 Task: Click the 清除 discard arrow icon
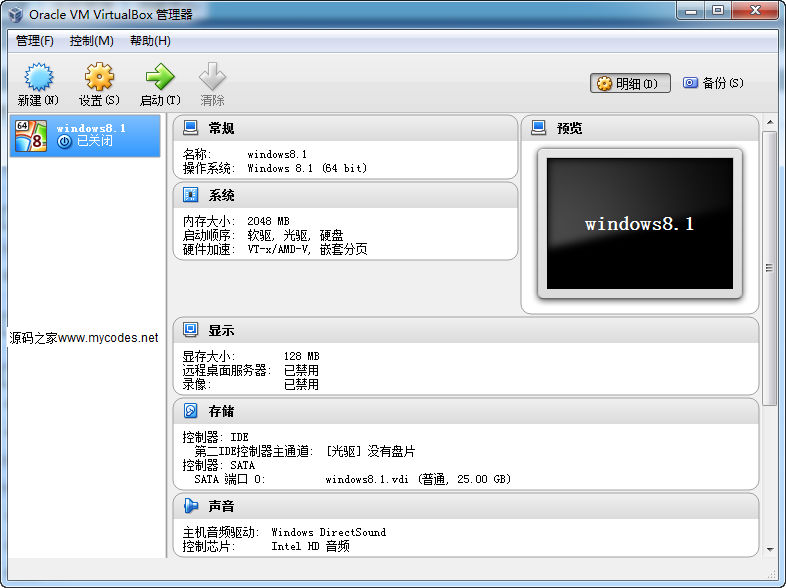click(212, 77)
